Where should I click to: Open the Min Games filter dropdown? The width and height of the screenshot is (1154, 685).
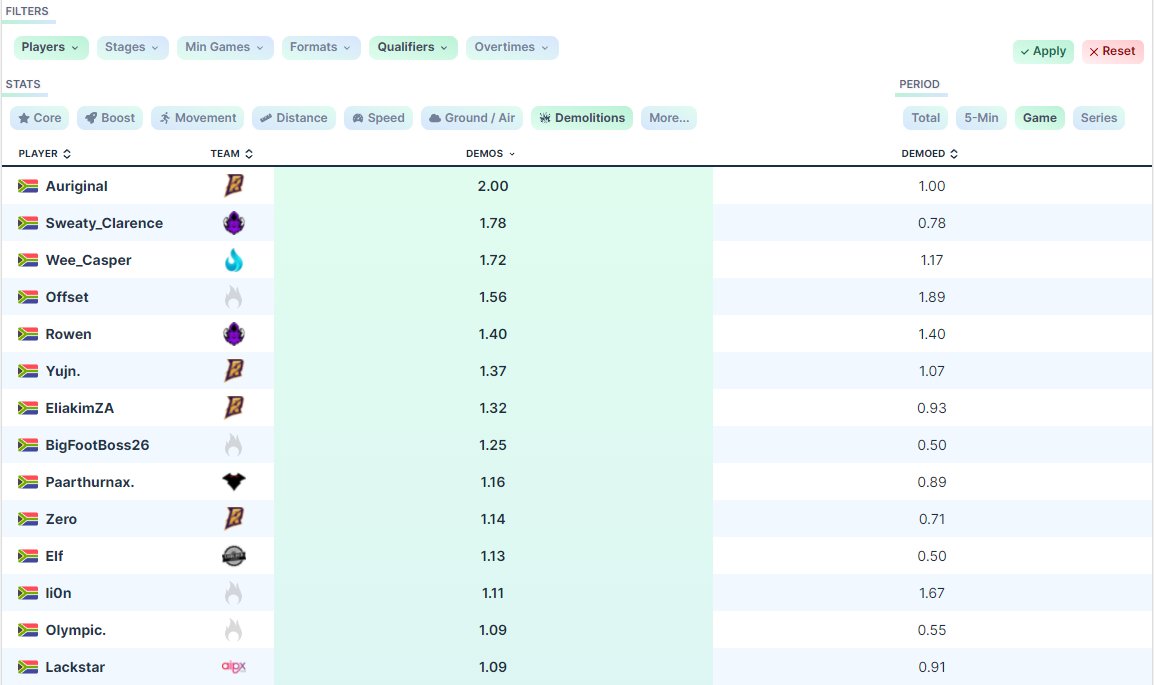[x=224, y=47]
